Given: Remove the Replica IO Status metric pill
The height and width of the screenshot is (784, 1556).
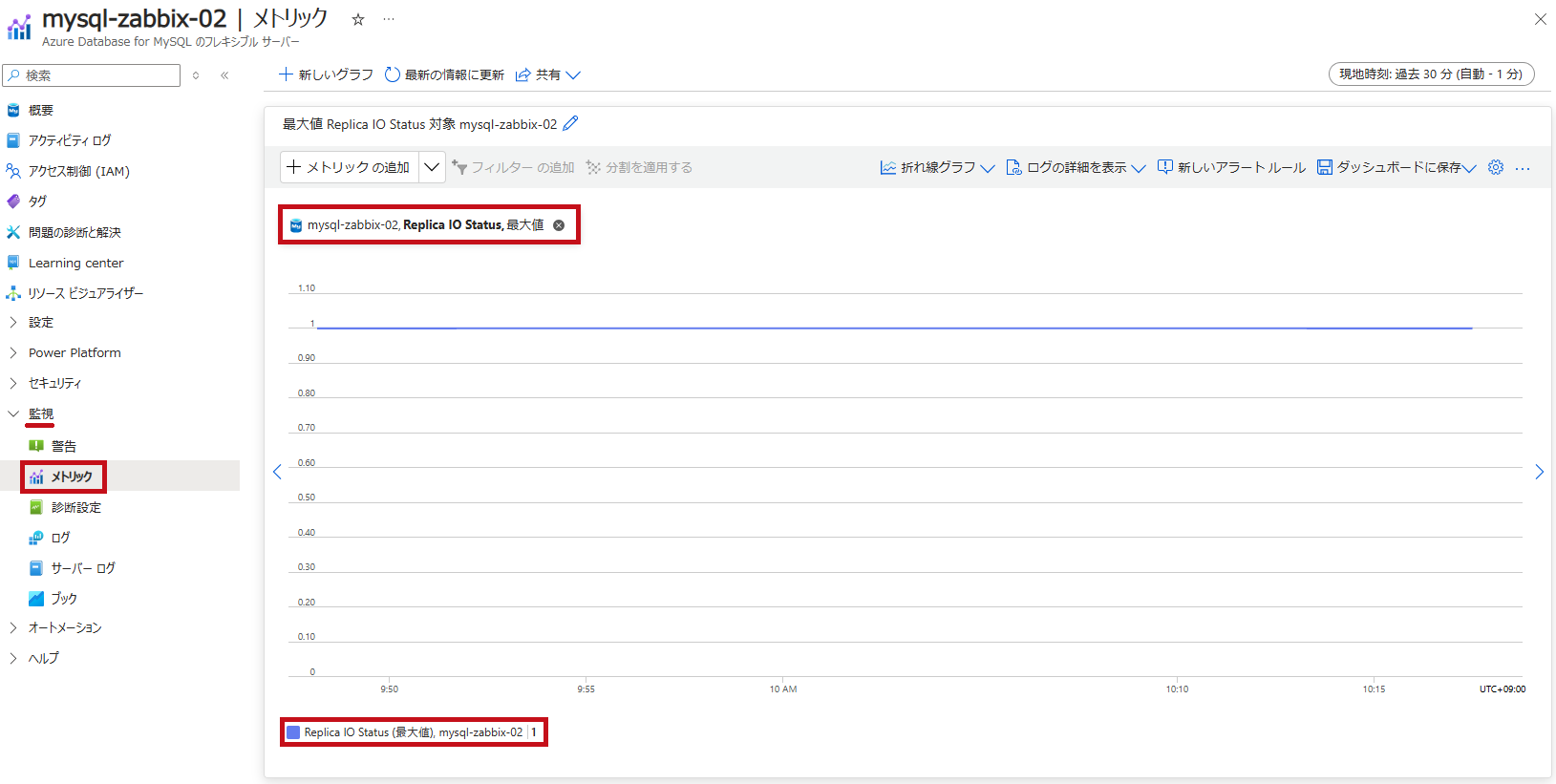Looking at the screenshot, I should point(559,225).
